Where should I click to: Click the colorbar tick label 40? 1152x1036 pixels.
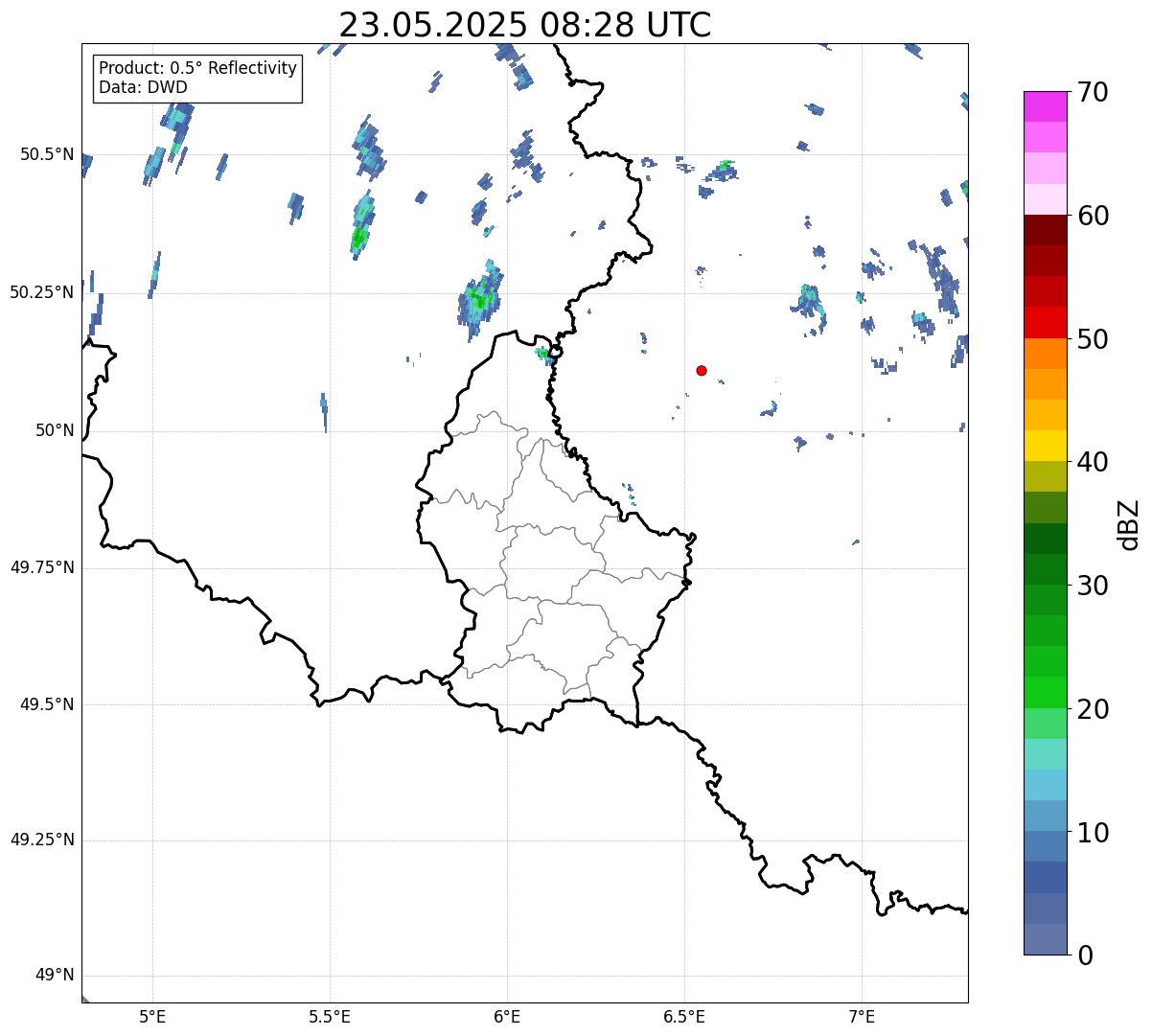1093,462
